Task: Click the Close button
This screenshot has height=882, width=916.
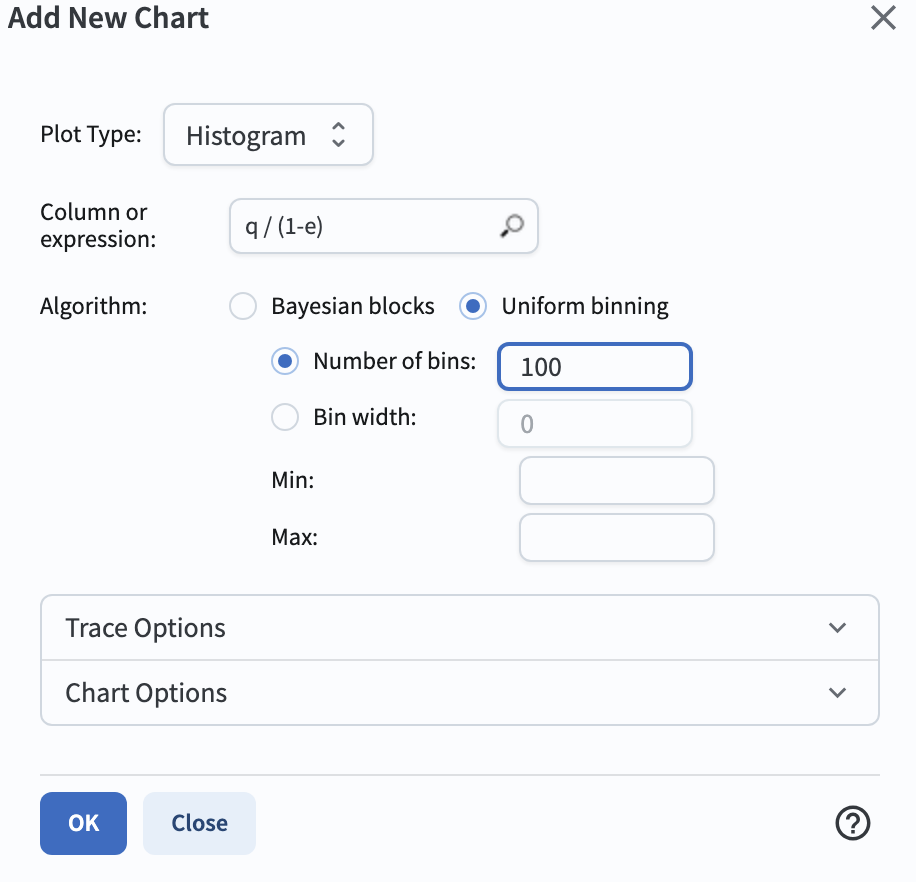Action: 199,823
